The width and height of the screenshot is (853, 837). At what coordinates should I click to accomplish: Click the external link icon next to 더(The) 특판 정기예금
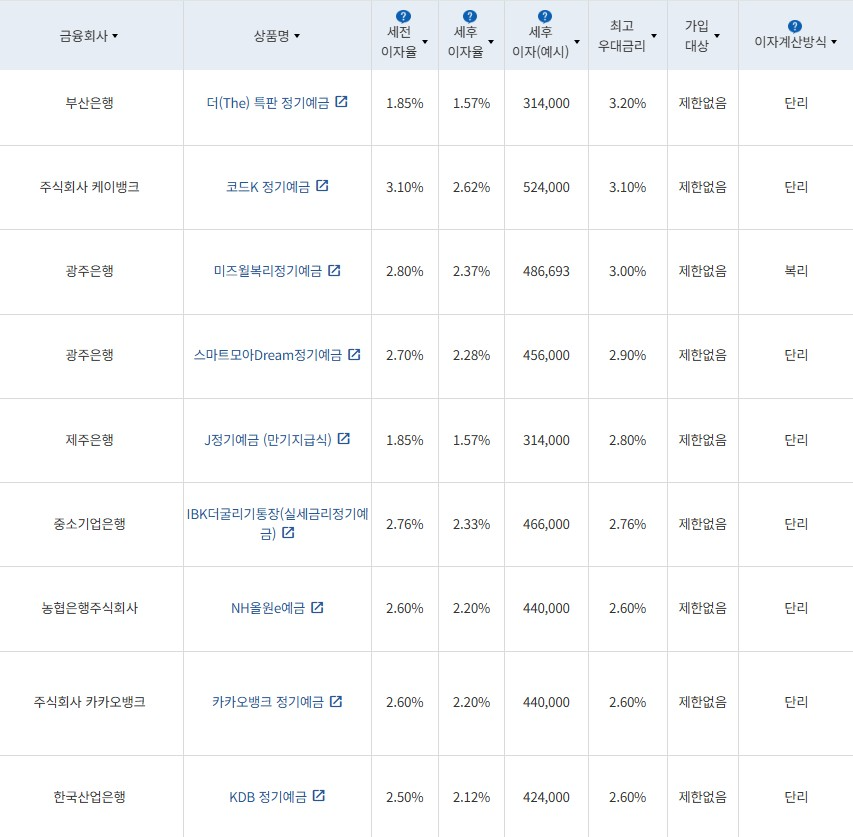coord(343,103)
